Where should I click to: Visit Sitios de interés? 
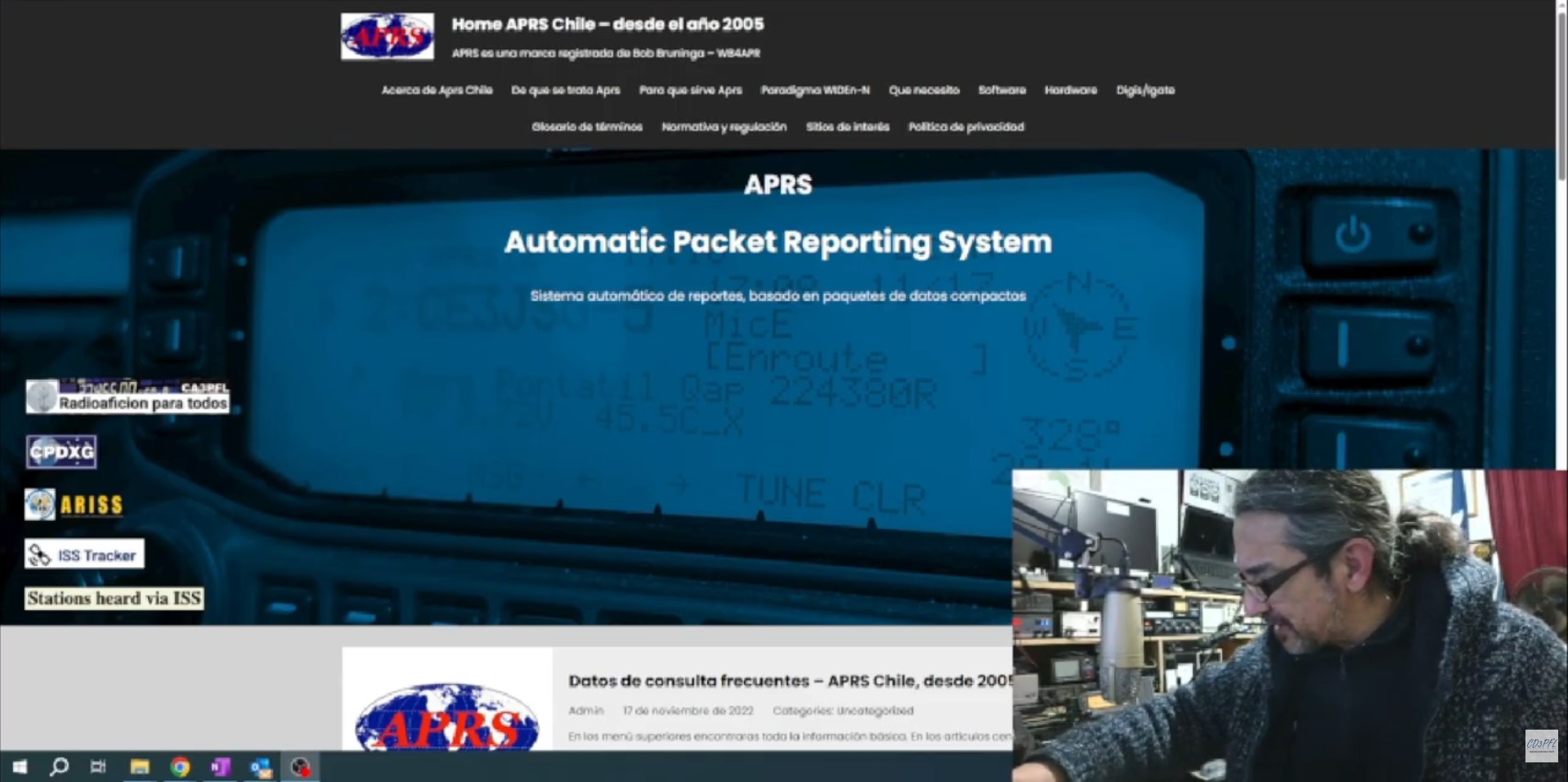coord(848,127)
